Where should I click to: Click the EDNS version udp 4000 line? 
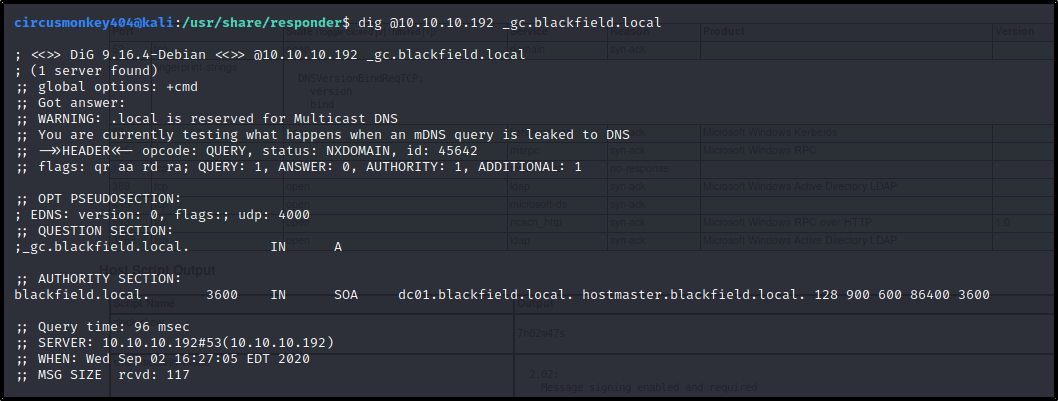click(x=162, y=215)
